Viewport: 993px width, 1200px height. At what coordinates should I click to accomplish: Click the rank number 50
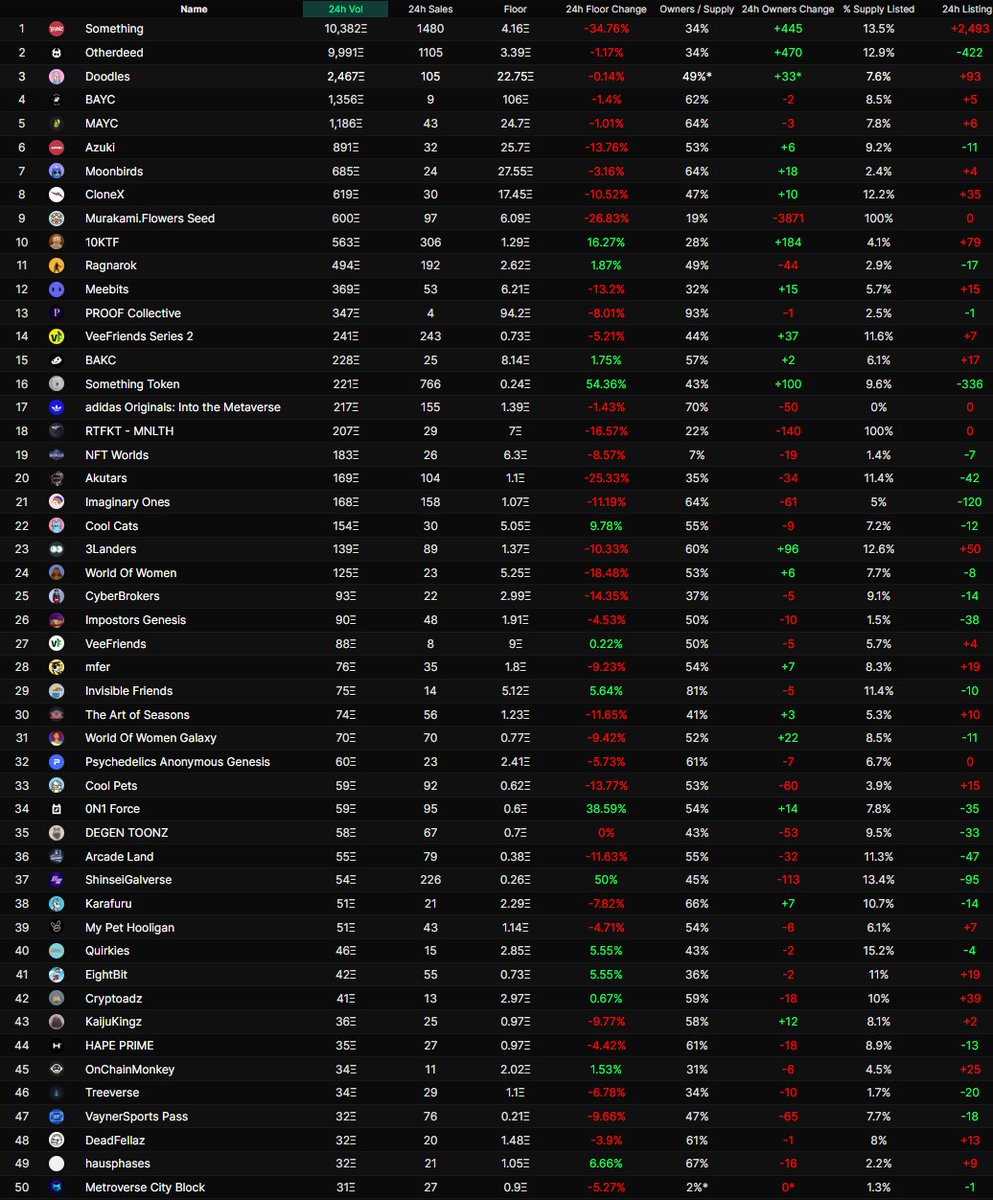(x=22, y=1188)
